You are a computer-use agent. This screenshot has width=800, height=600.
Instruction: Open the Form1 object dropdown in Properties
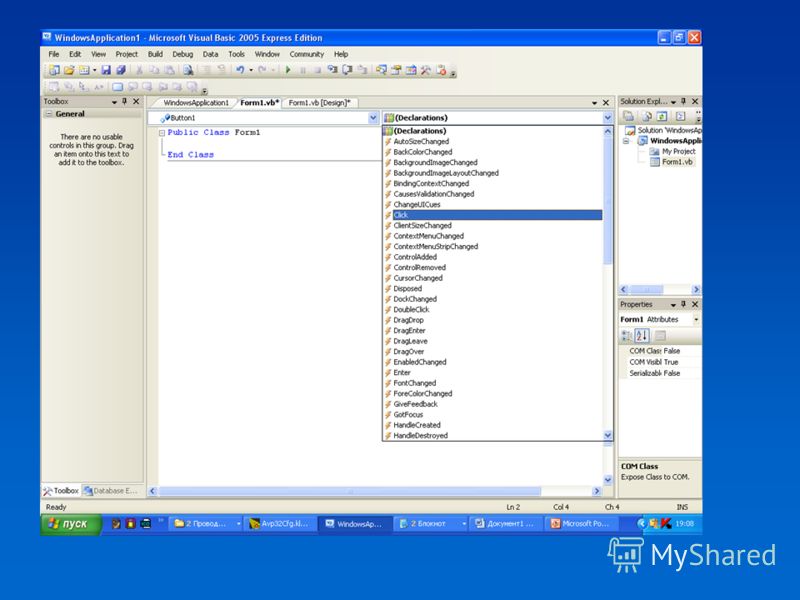pos(696,319)
